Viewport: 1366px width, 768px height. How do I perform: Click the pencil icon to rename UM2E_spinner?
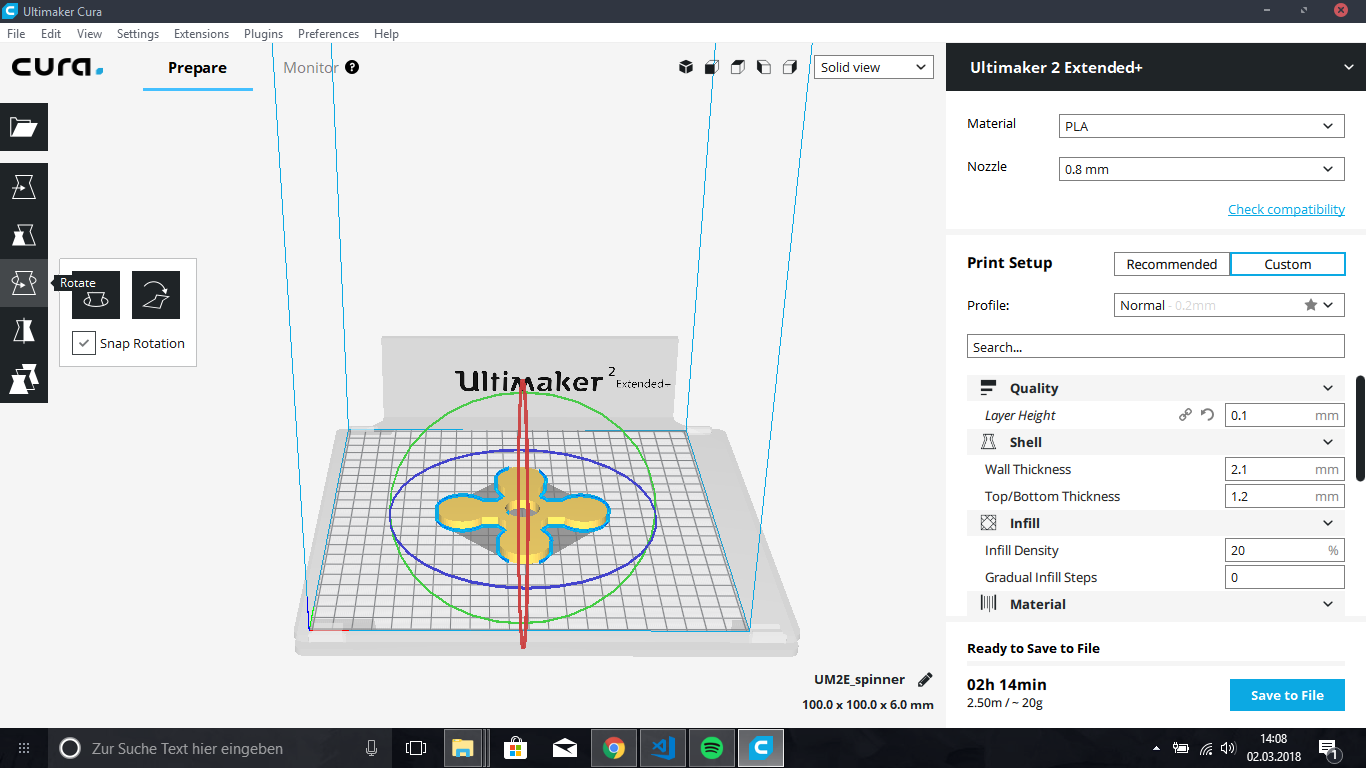coord(925,679)
